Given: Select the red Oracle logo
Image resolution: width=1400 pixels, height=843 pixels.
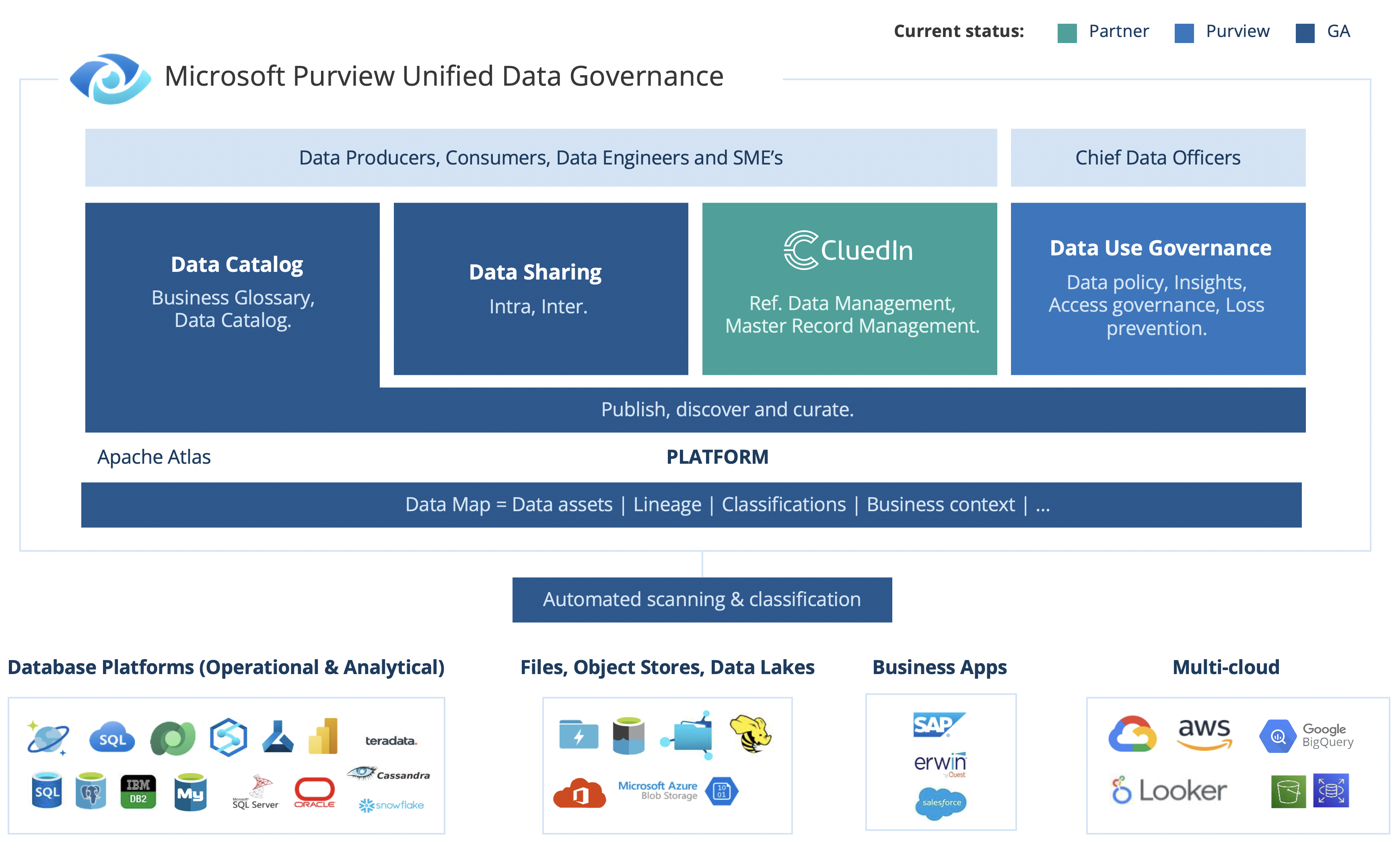Looking at the screenshot, I should 315,792.
